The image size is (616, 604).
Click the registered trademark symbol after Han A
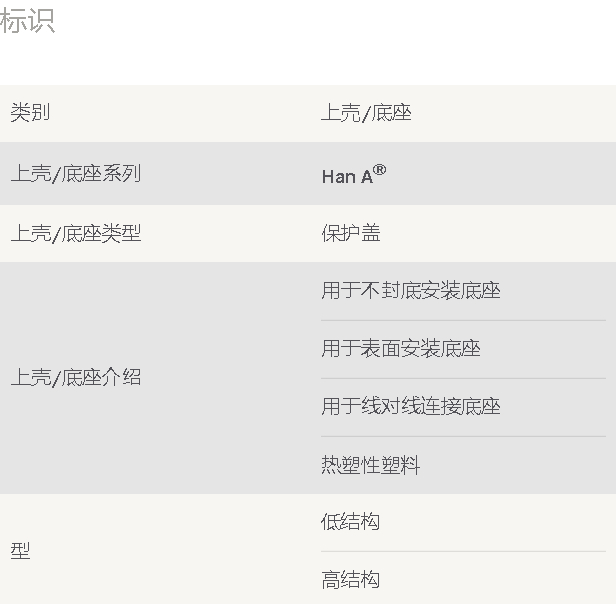[x=379, y=170]
